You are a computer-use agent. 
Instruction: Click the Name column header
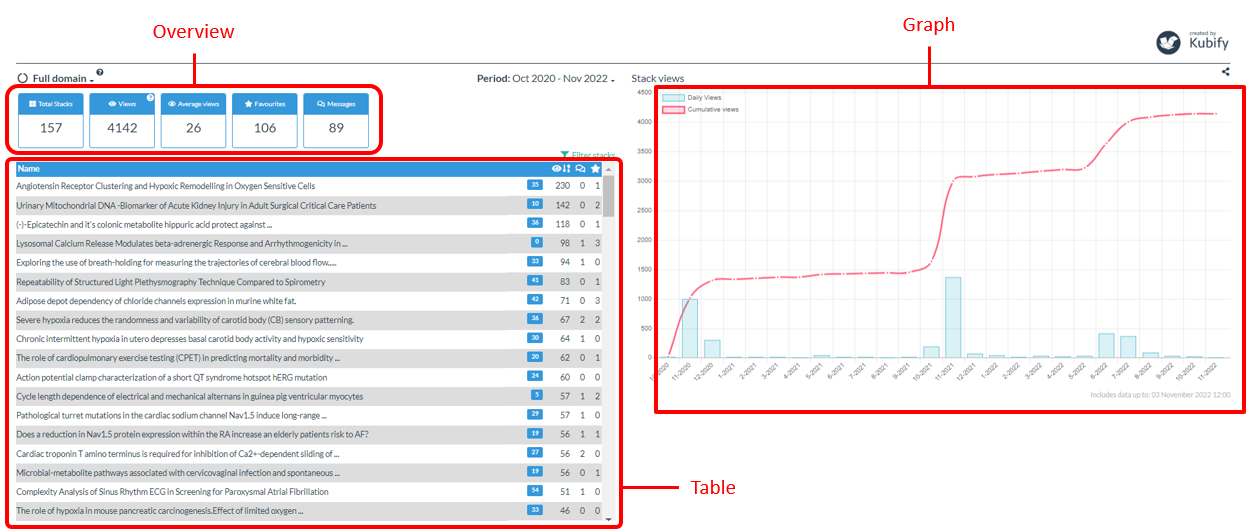click(x=28, y=169)
